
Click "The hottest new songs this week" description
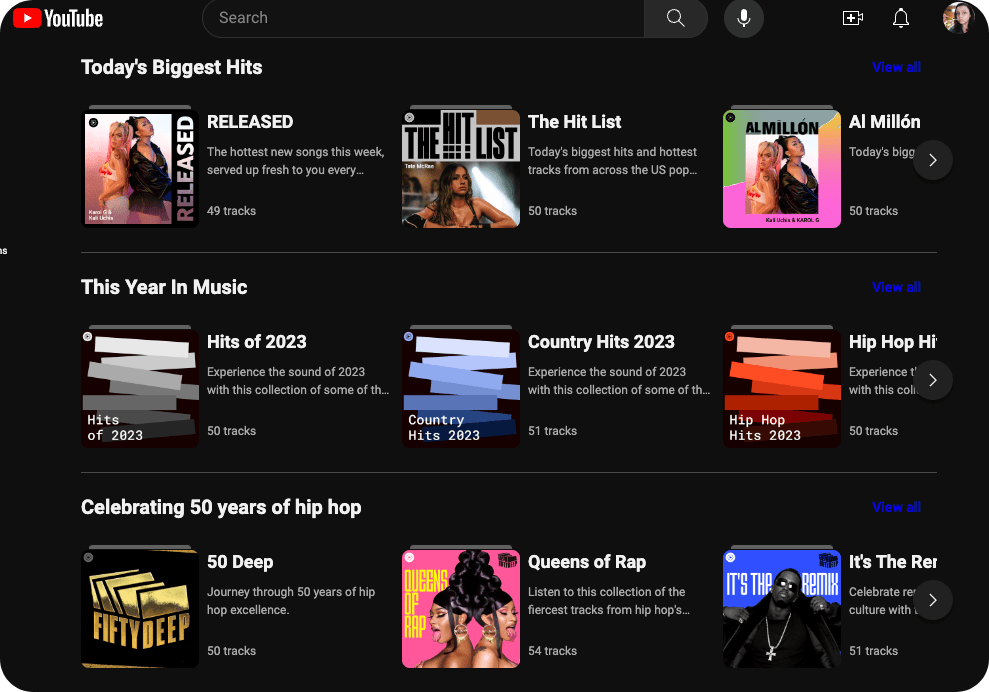click(x=296, y=161)
